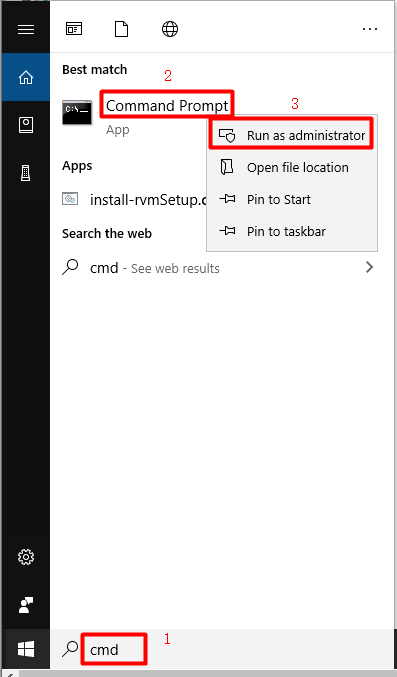This screenshot has height=677, width=397.
Task: Open cmd See web results
Action: tap(155, 268)
